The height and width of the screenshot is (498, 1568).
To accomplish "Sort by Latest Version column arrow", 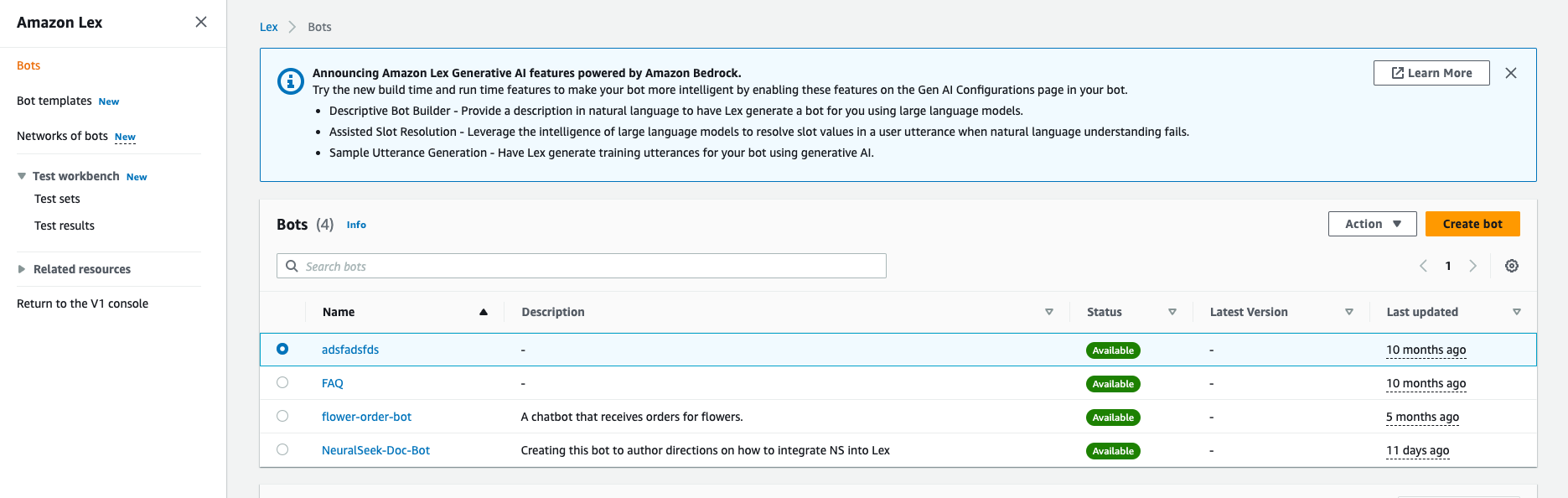I will (x=1349, y=312).
